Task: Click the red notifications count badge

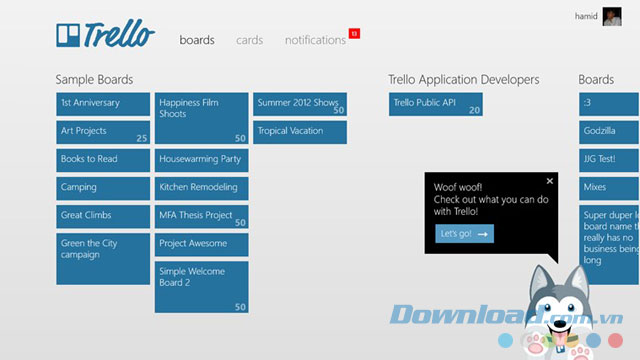Action: tap(354, 33)
